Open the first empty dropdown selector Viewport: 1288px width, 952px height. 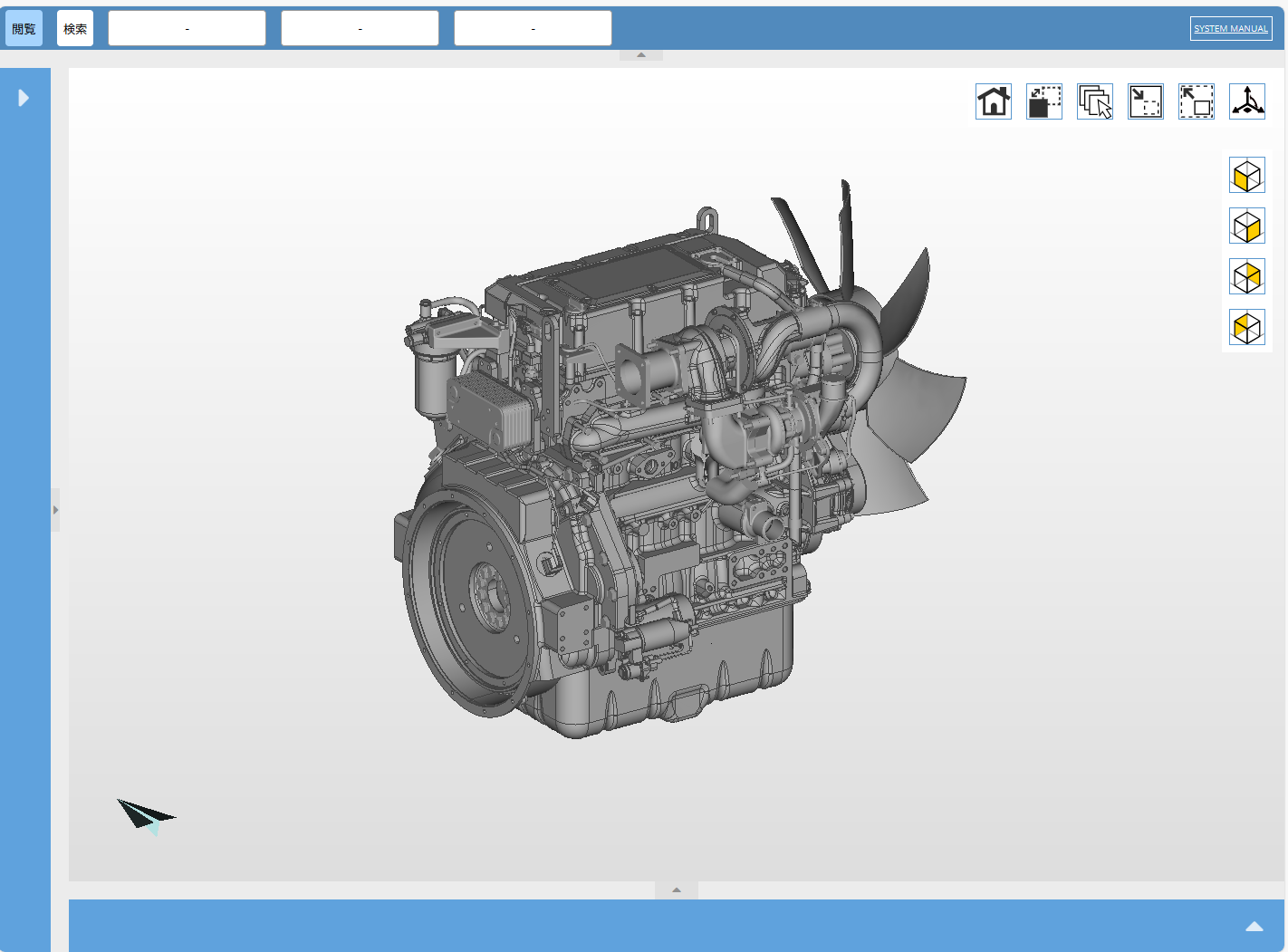(187, 28)
